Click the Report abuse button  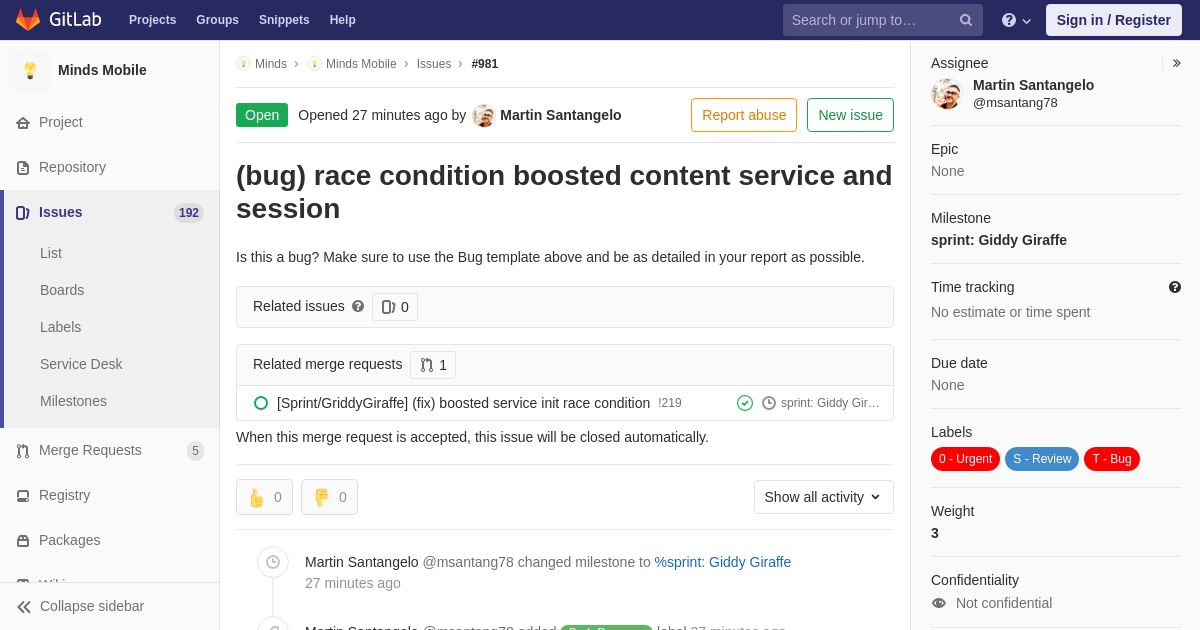click(744, 115)
